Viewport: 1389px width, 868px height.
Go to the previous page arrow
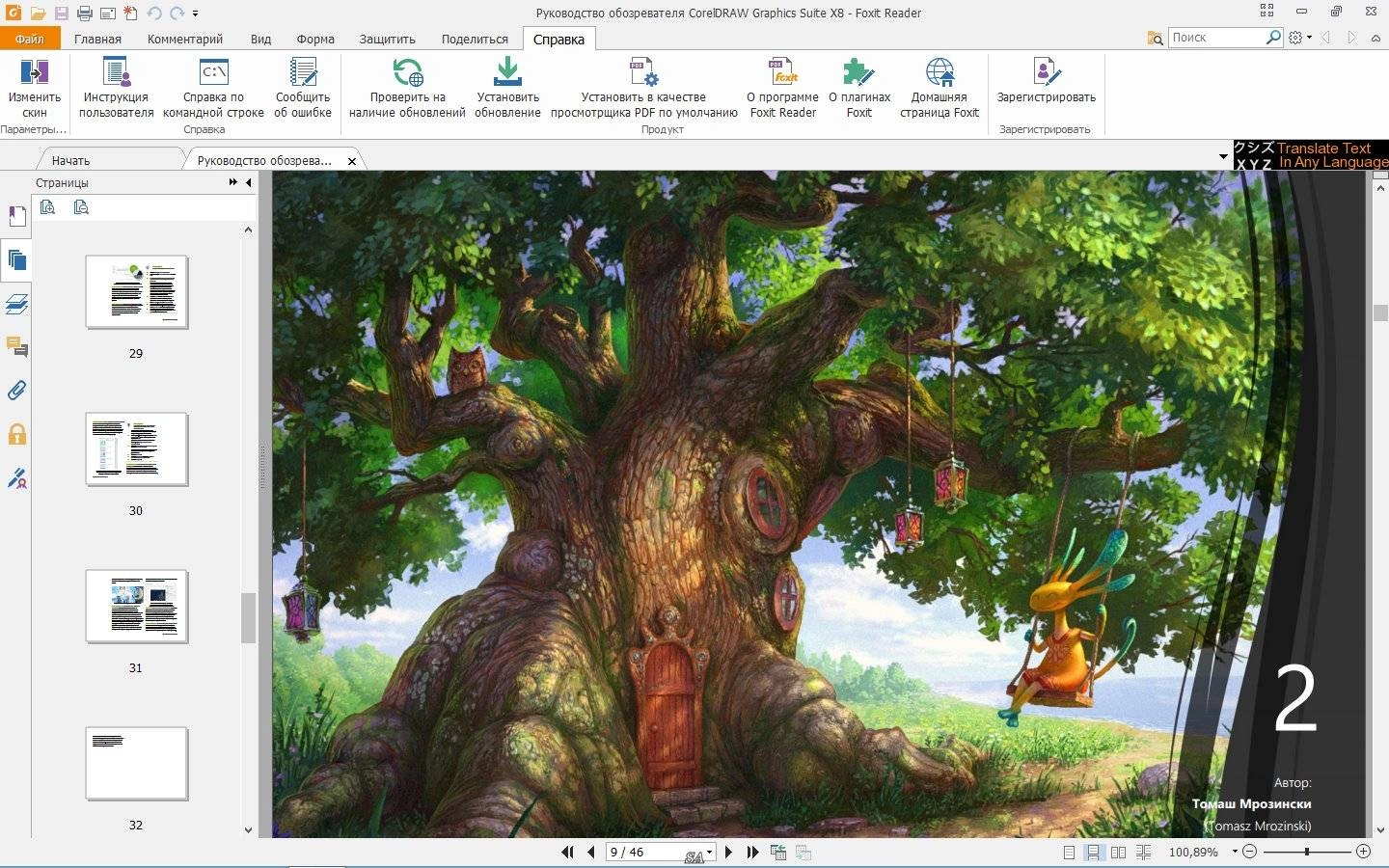(x=590, y=852)
